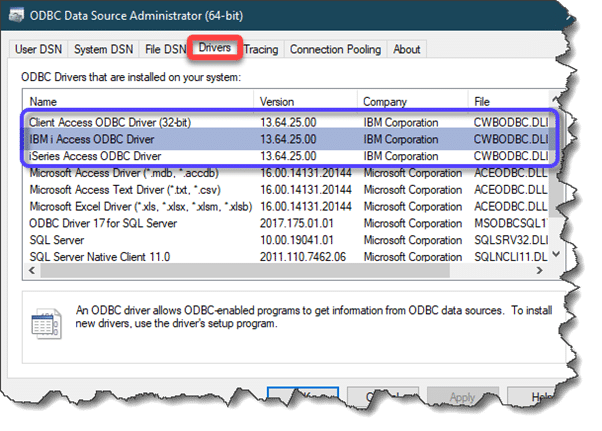This screenshot has width=602, height=431.
Task: Switch to Connection Pooling tab
Action: click(x=336, y=49)
